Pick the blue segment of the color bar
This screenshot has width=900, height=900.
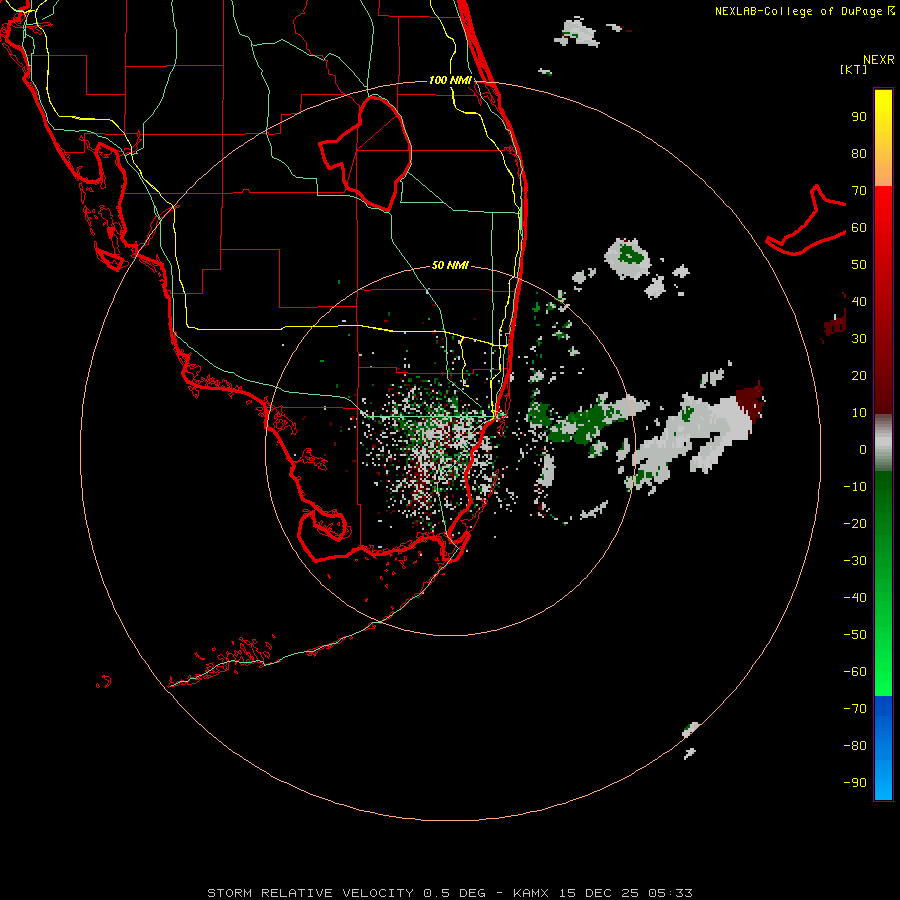point(883,747)
